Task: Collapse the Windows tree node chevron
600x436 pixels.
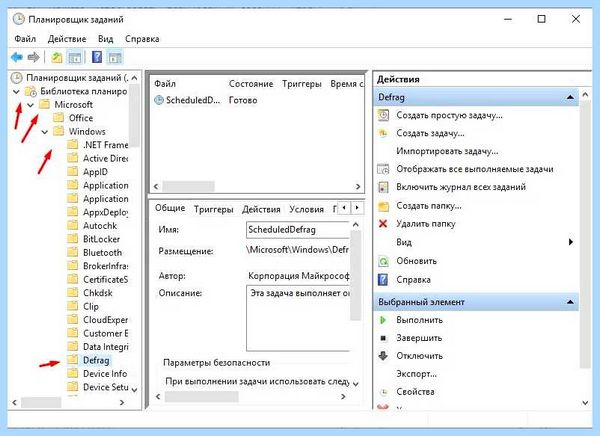Action: (x=45, y=132)
